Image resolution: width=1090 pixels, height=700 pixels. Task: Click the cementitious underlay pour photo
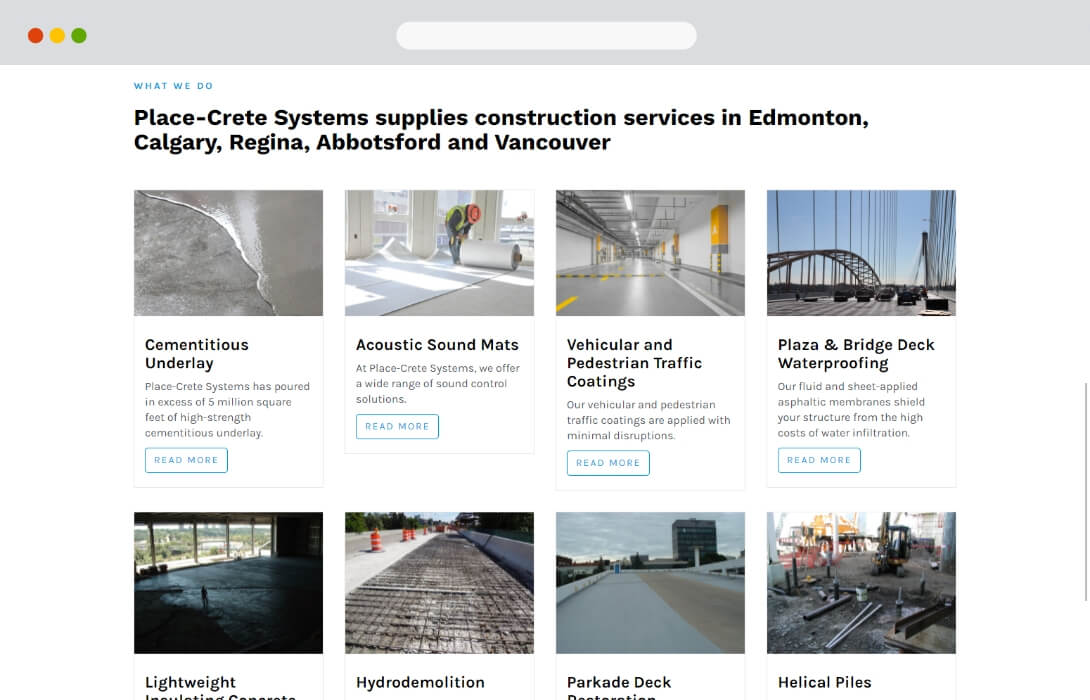point(228,253)
